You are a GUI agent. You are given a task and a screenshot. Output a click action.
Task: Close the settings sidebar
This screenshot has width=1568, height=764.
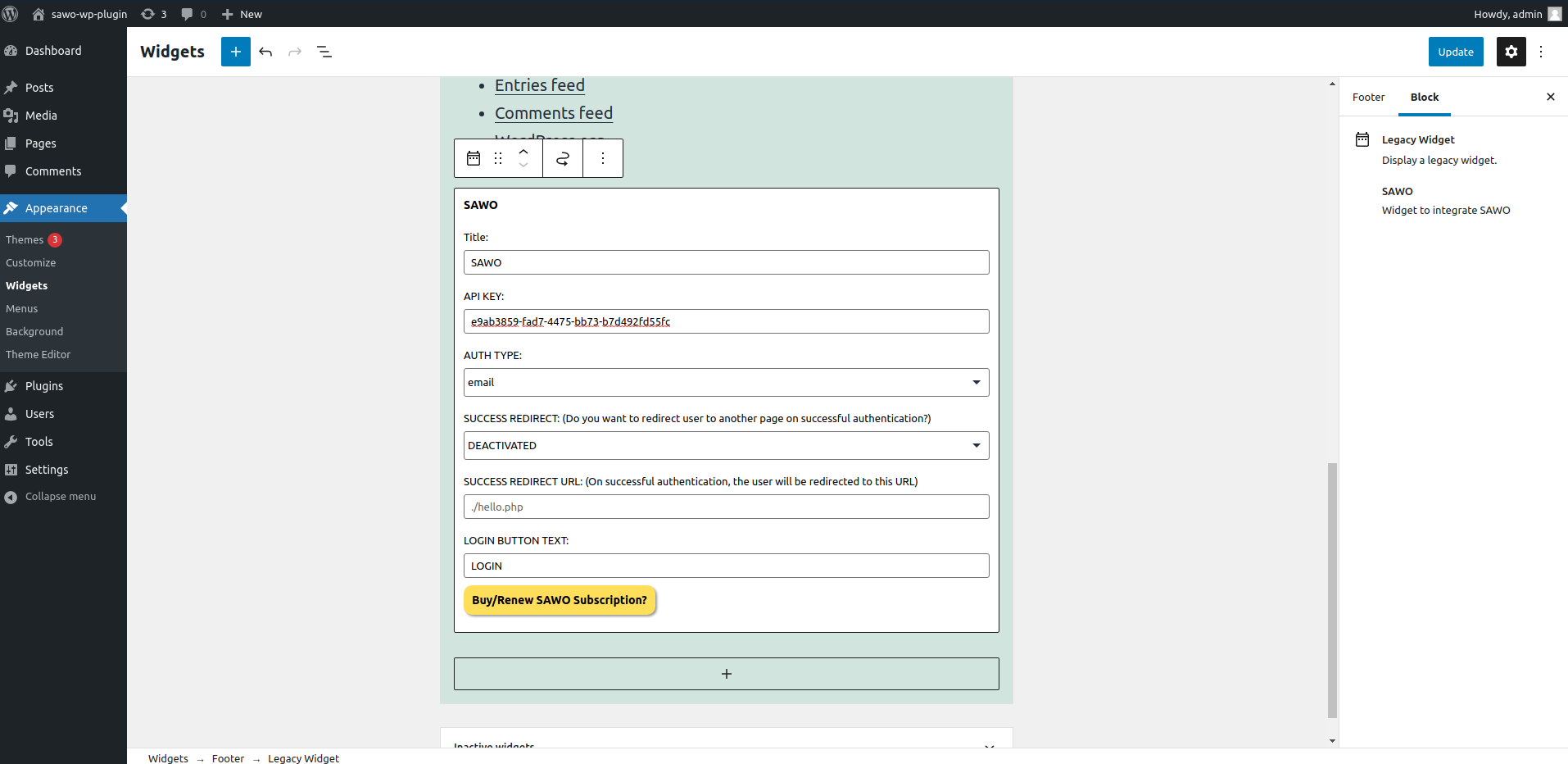tap(1550, 97)
